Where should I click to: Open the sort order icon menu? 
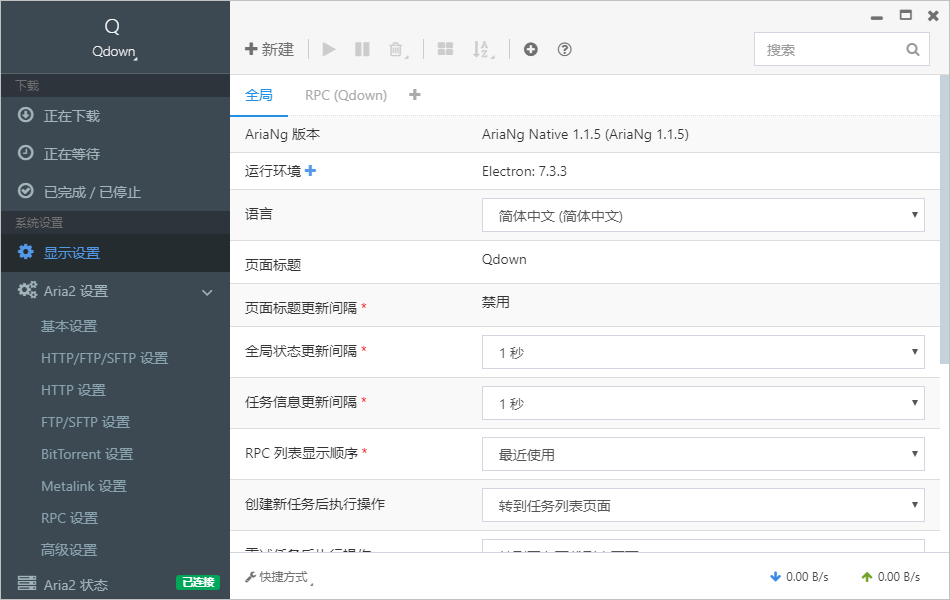481,49
